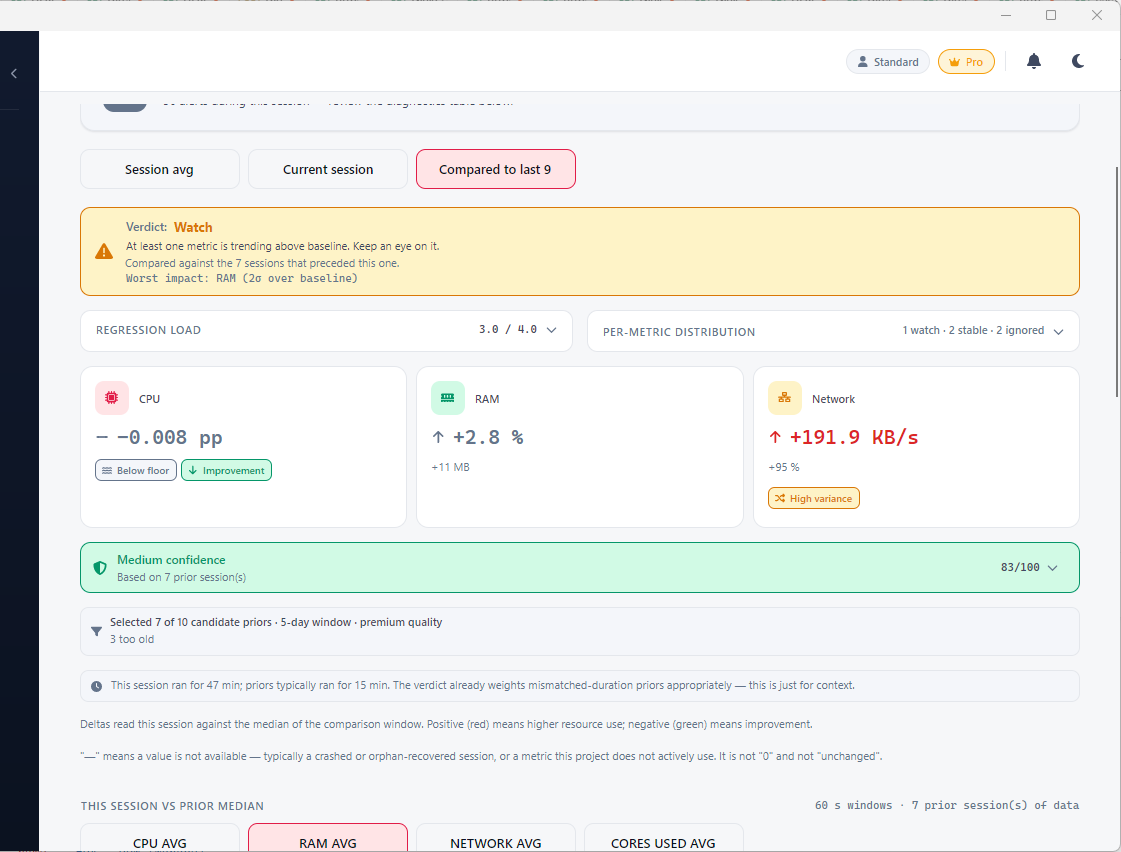Collapse the sidebar with the back chevron
Viewport: 1121px width, 852px height.
[14, 74]
